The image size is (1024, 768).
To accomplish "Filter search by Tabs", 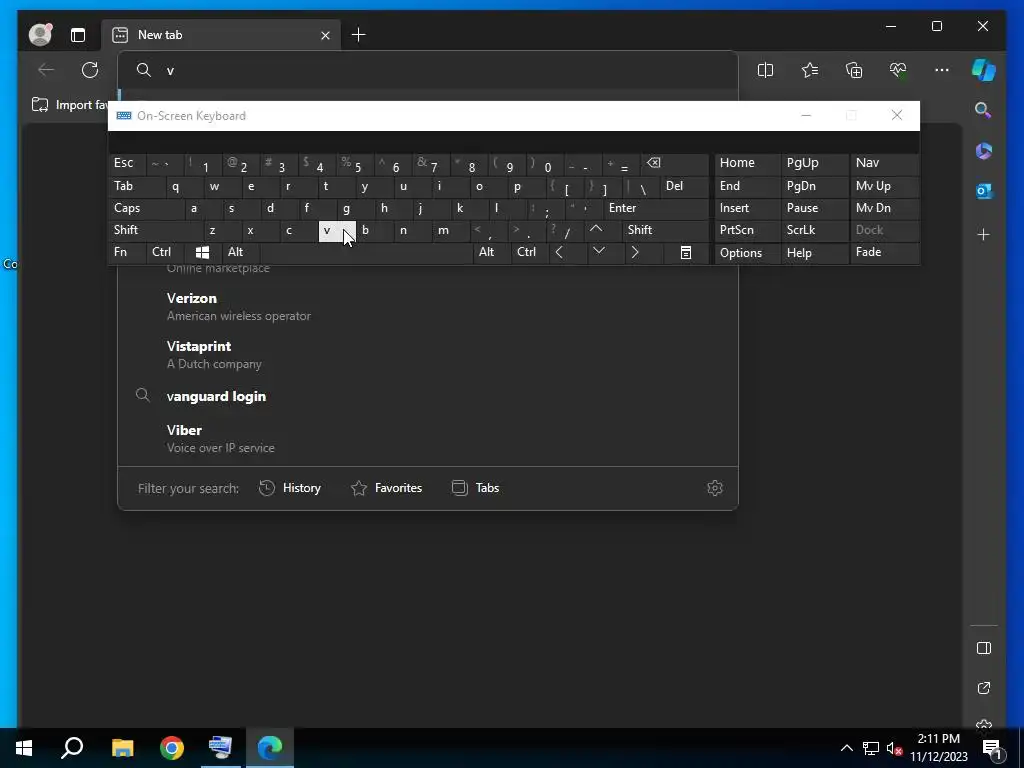I will 475,488.
